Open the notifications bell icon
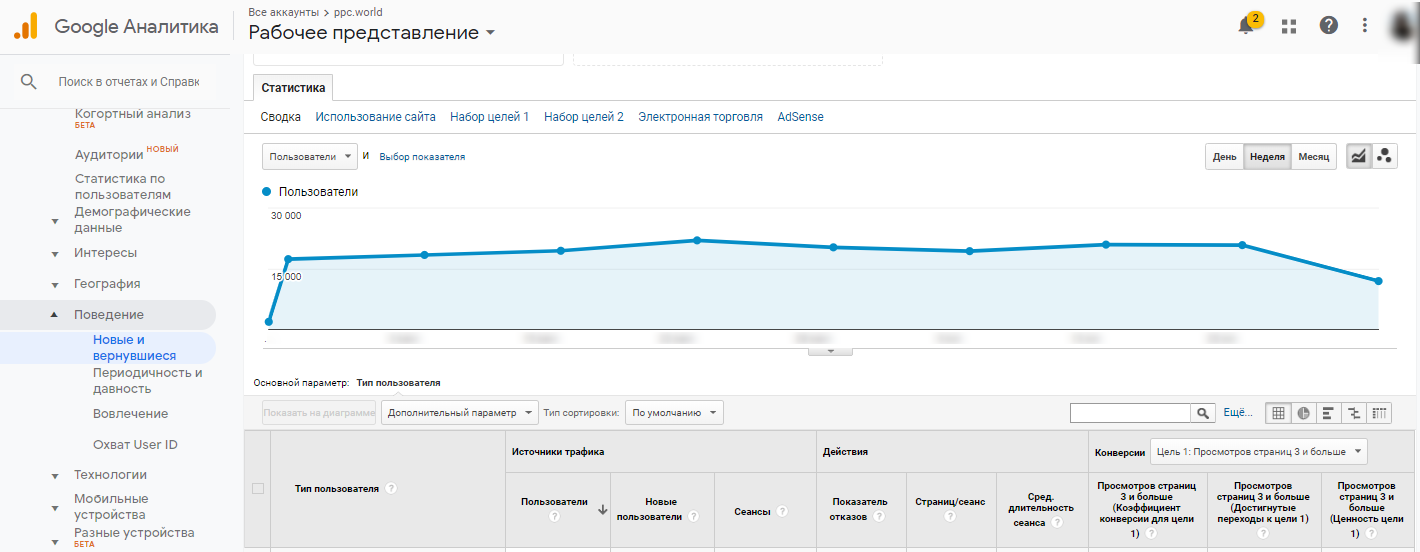1420x552 pixels. coord(1246,26)
